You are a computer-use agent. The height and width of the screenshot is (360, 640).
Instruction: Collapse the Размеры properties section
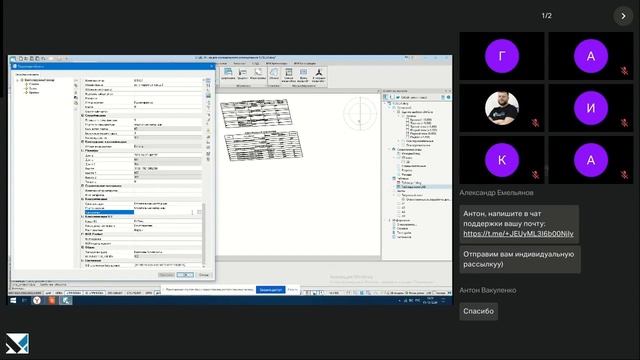tap(83, 151)
